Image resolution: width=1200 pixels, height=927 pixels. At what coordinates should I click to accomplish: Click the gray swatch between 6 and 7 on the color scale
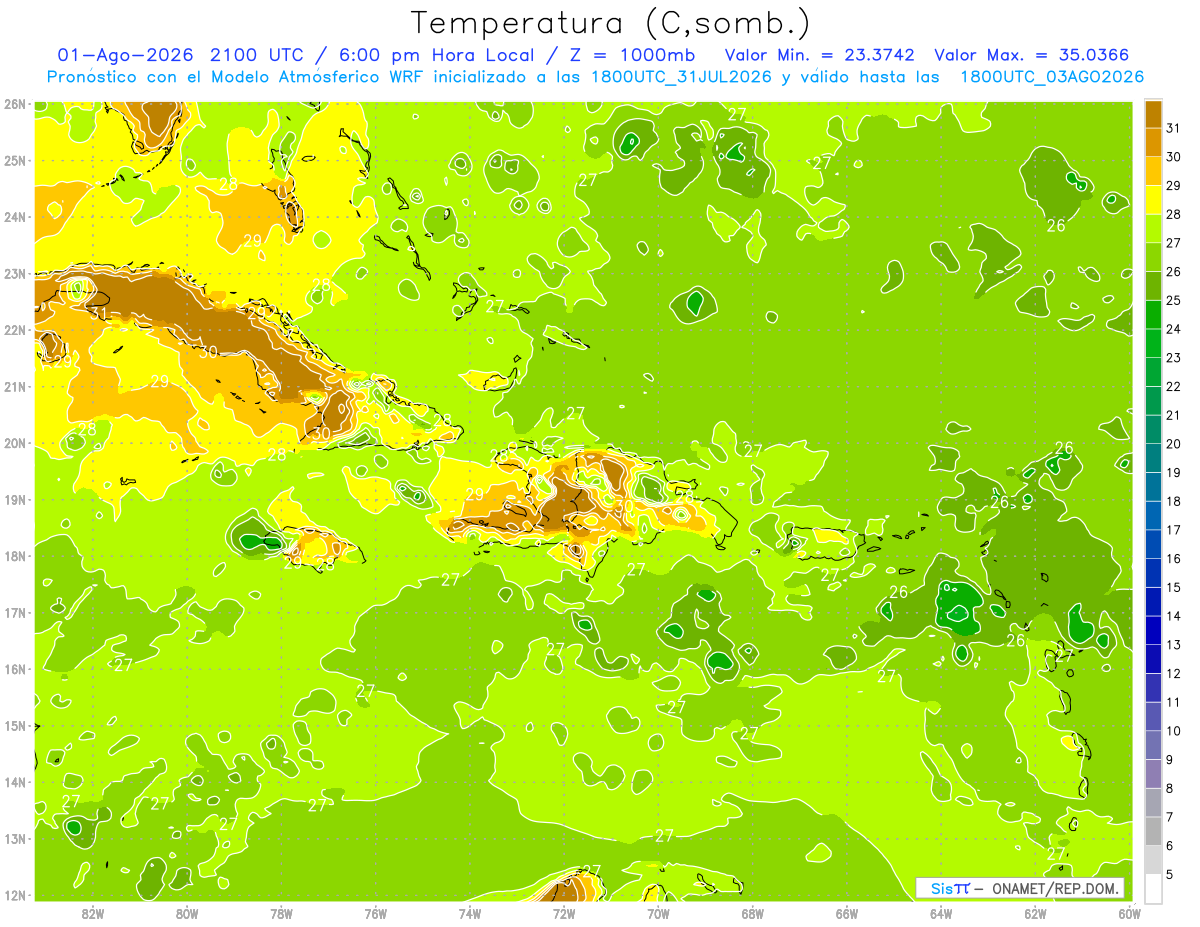tap(1153, 831)
